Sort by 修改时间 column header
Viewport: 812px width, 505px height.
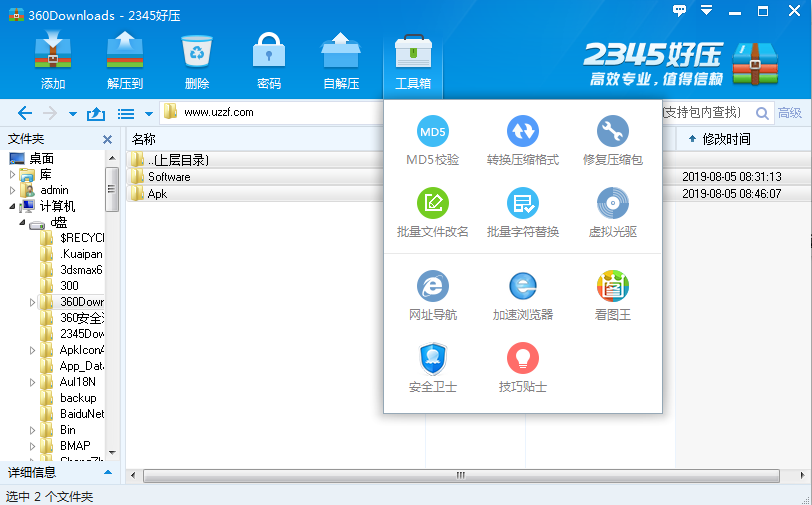[726, 139]
